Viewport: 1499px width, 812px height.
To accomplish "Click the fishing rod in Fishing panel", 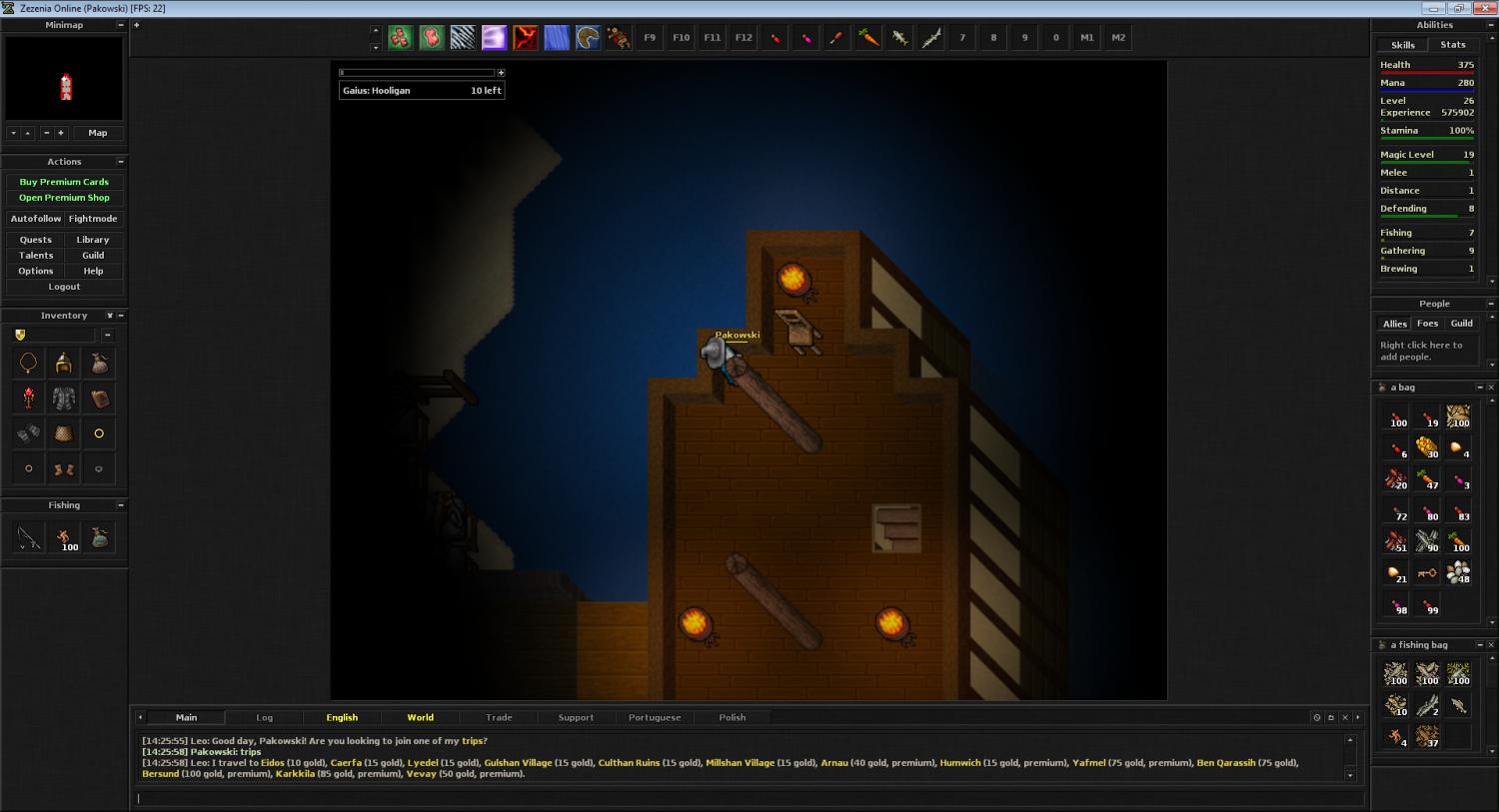I will (29, 538).
